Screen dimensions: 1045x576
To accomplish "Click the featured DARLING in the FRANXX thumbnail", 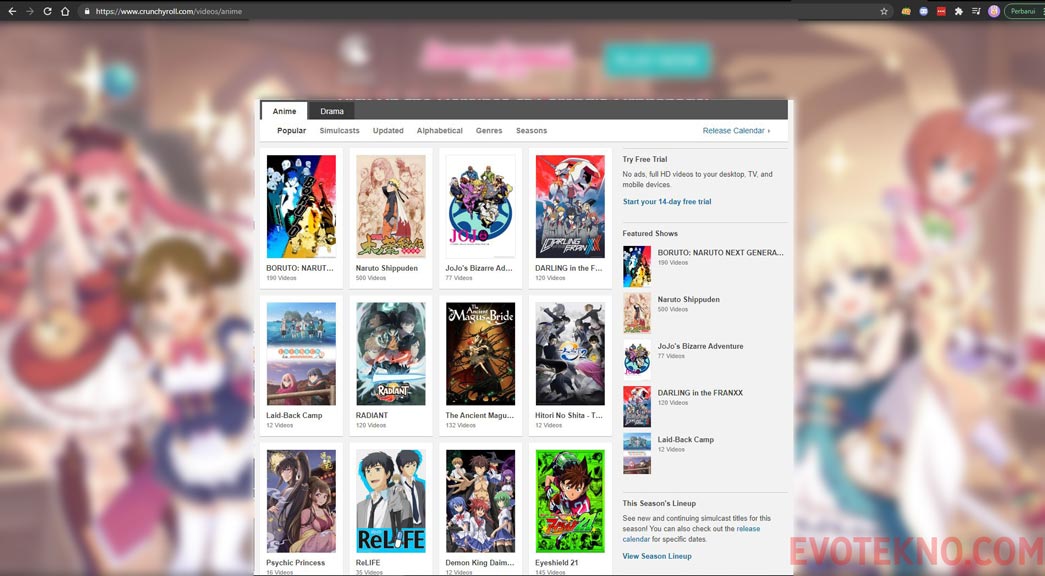I will click(636, 407).
